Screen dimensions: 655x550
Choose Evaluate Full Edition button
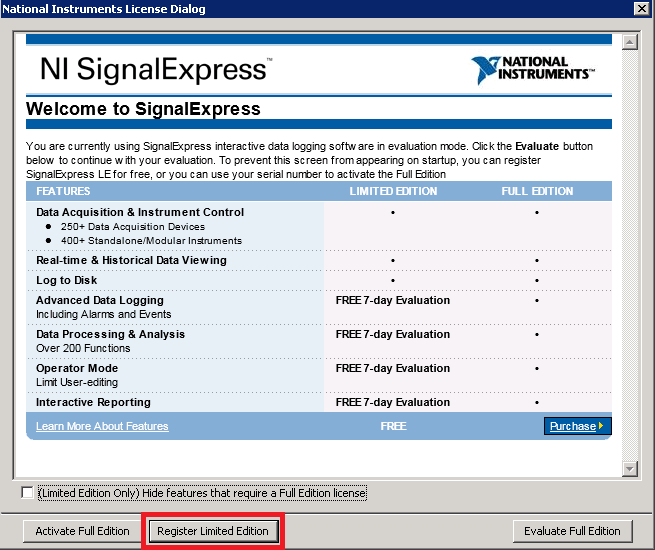tap(572, 531)
